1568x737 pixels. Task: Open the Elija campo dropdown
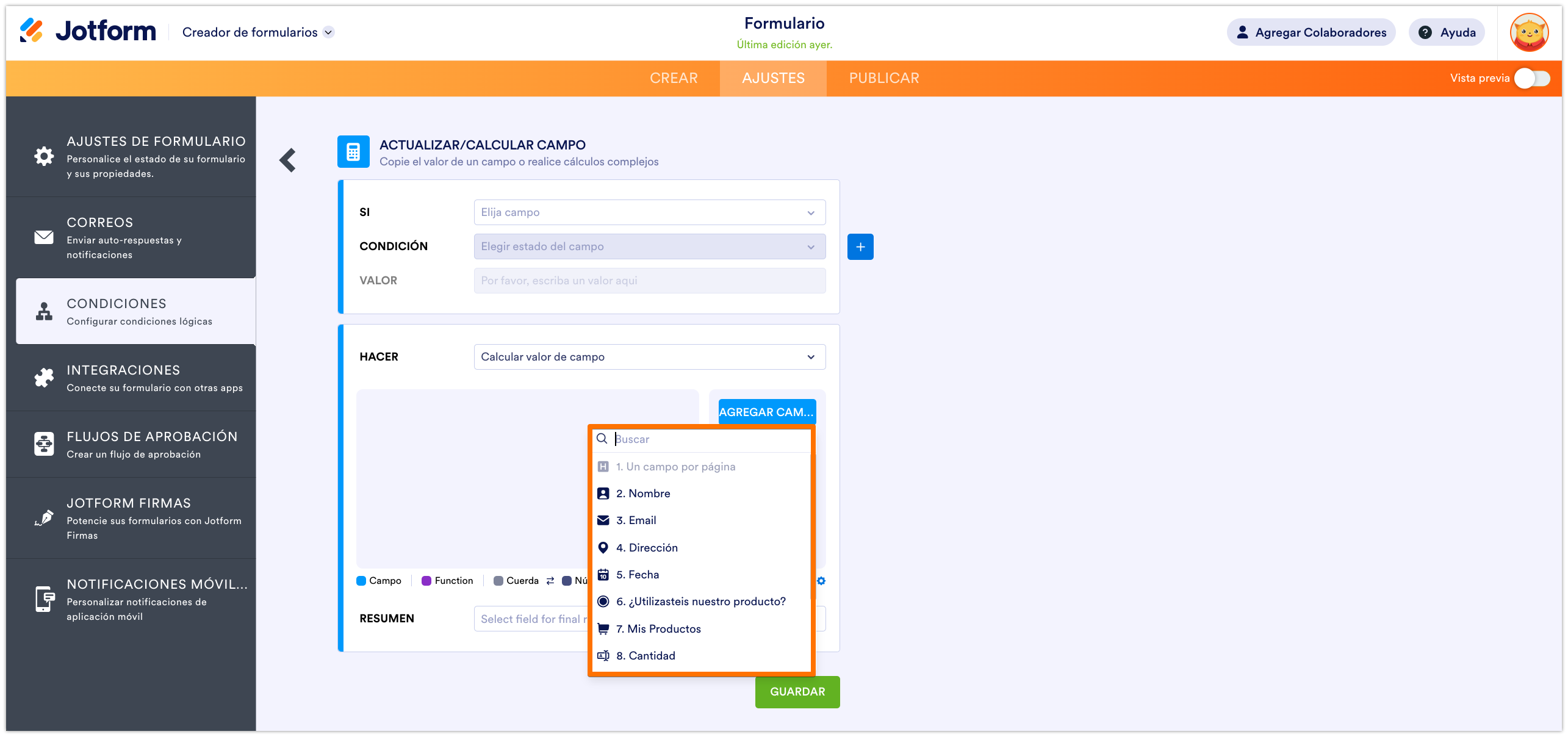649,212
